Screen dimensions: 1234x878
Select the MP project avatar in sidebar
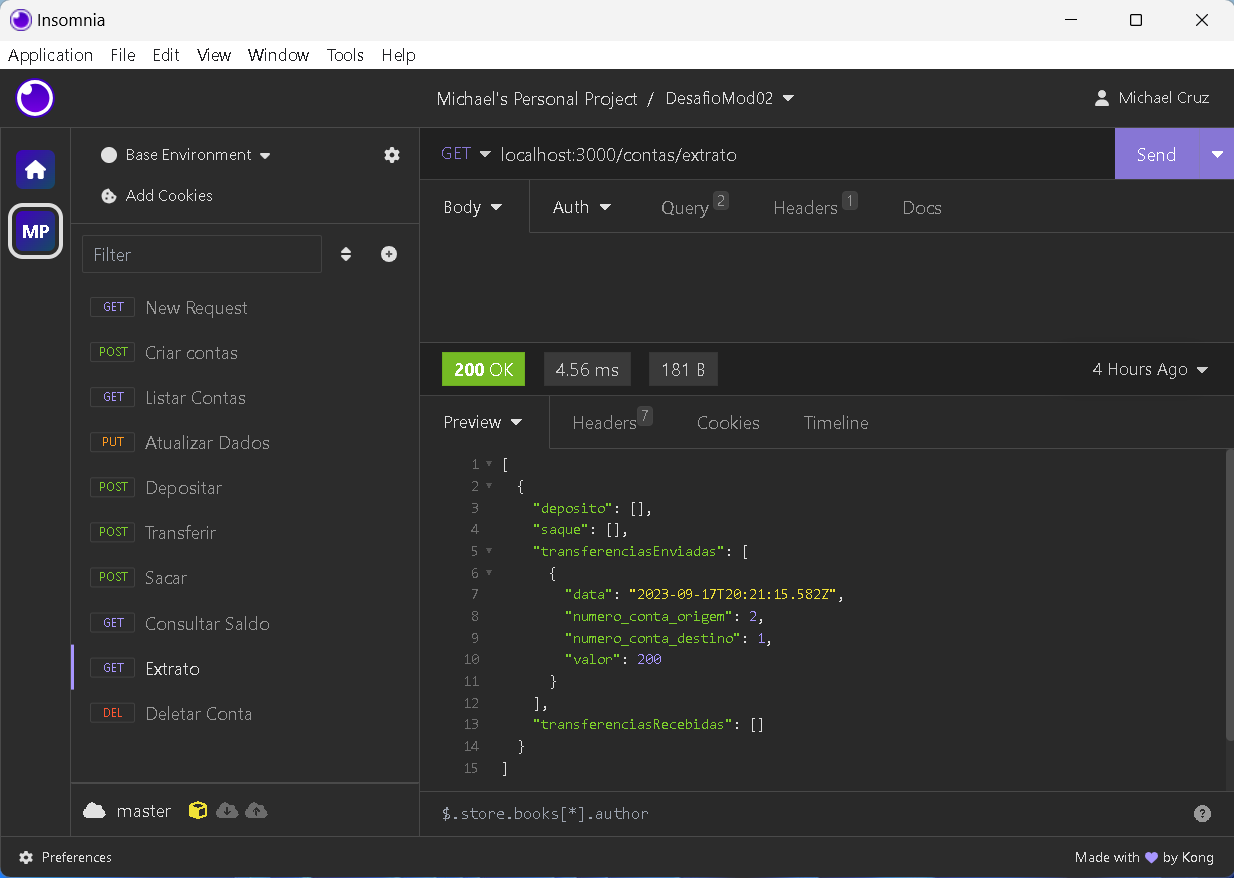coord(35,231)
